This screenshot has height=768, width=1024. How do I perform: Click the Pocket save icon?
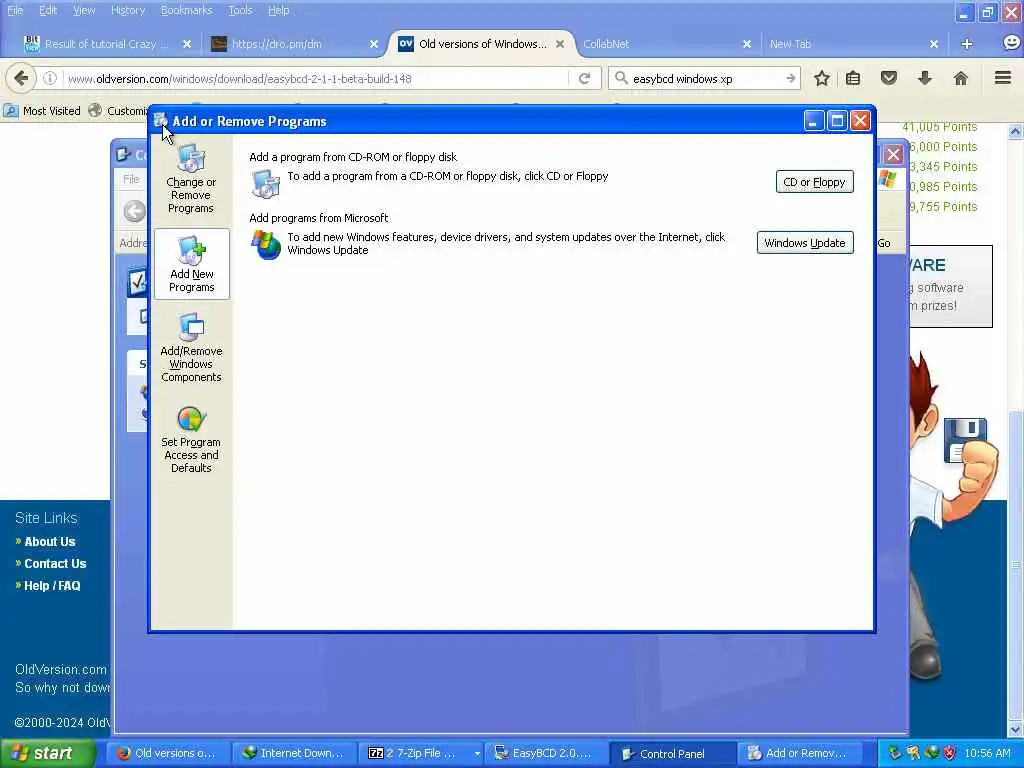[889, 79]
